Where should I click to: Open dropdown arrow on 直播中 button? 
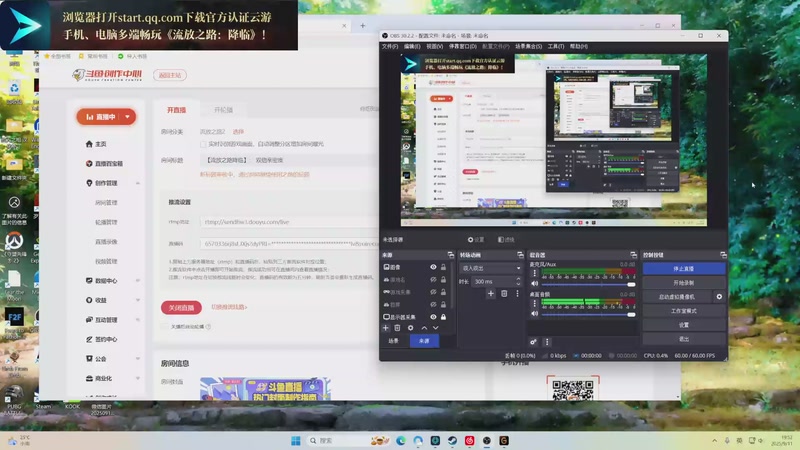tap(127, 117)
